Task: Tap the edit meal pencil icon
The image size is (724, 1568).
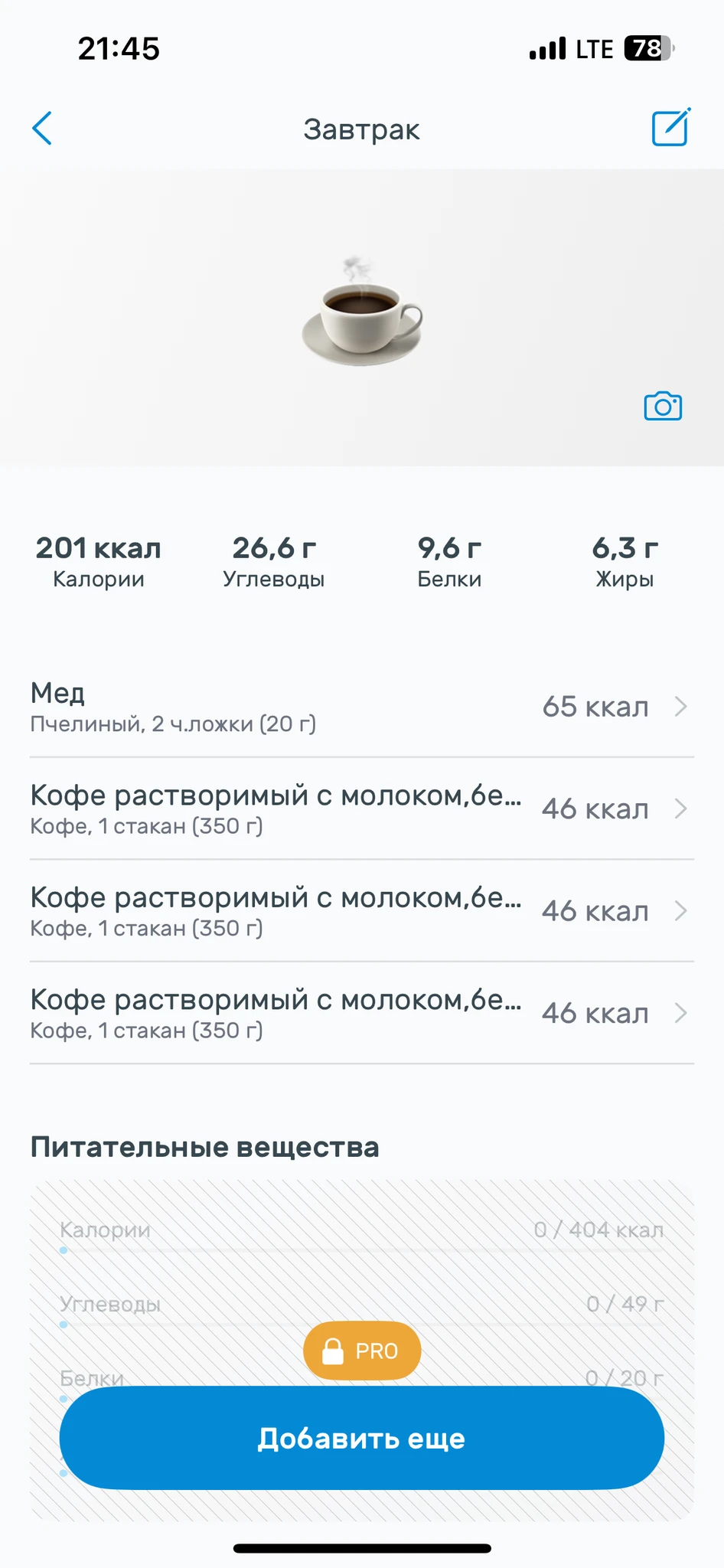Action: coord(670,128)
